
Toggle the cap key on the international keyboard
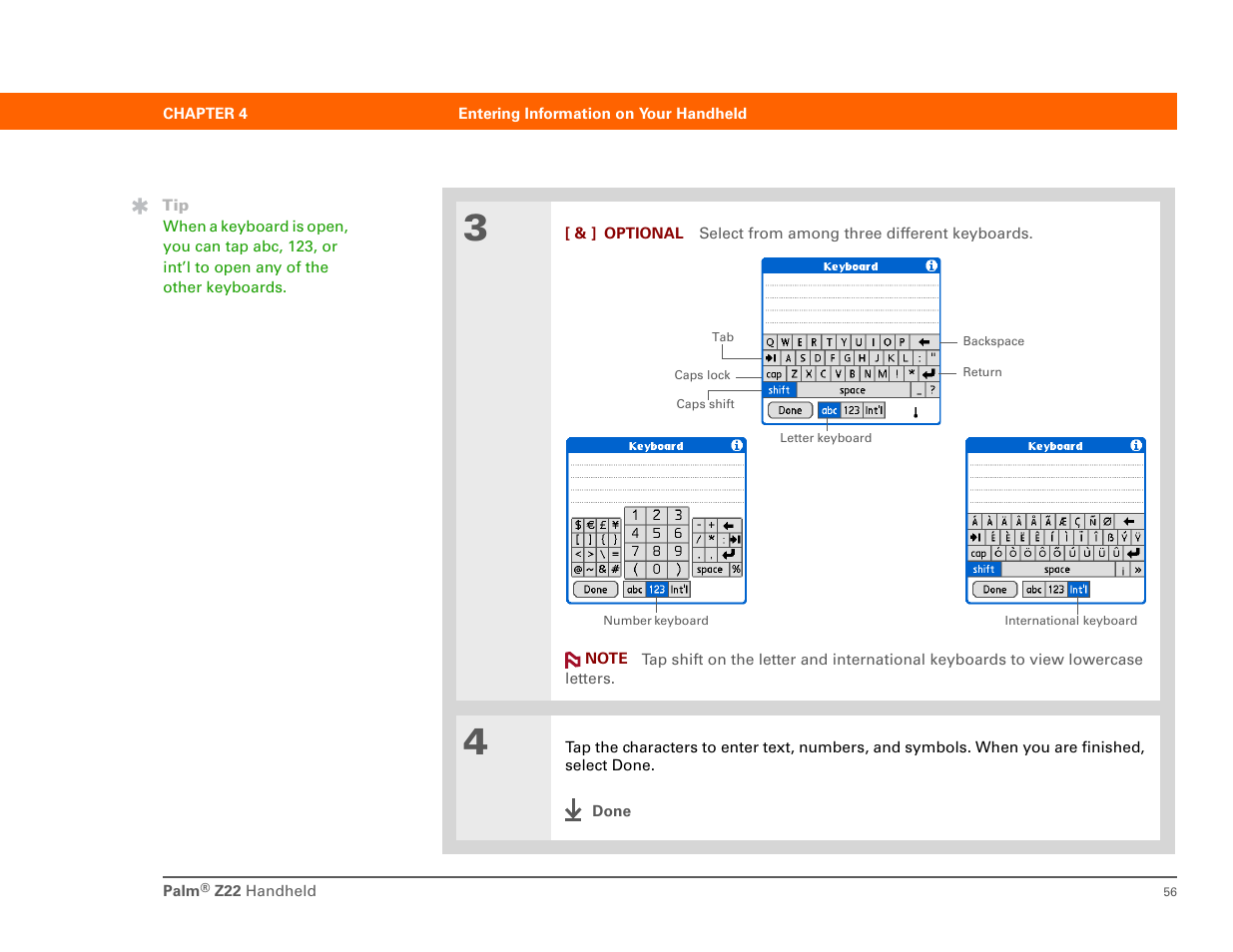(978, 554)
